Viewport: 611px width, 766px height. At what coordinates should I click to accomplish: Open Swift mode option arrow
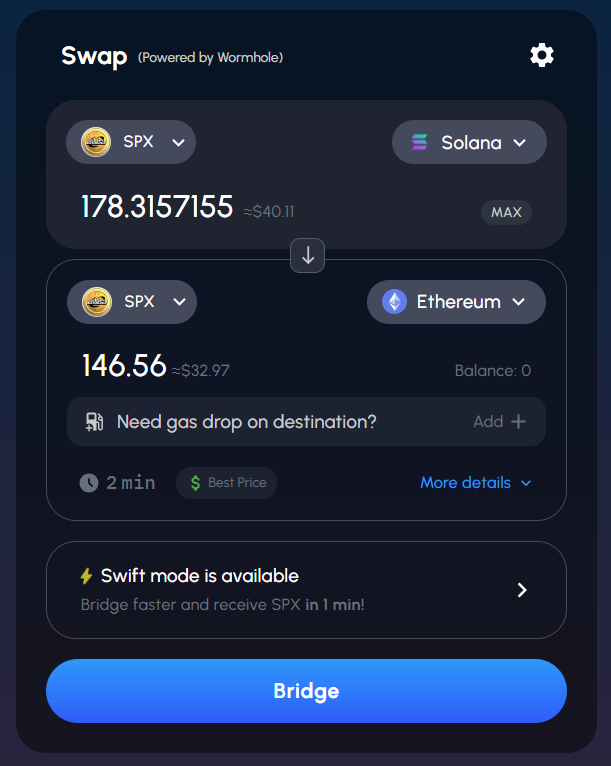pyautogui.click(x=521, y=590)
